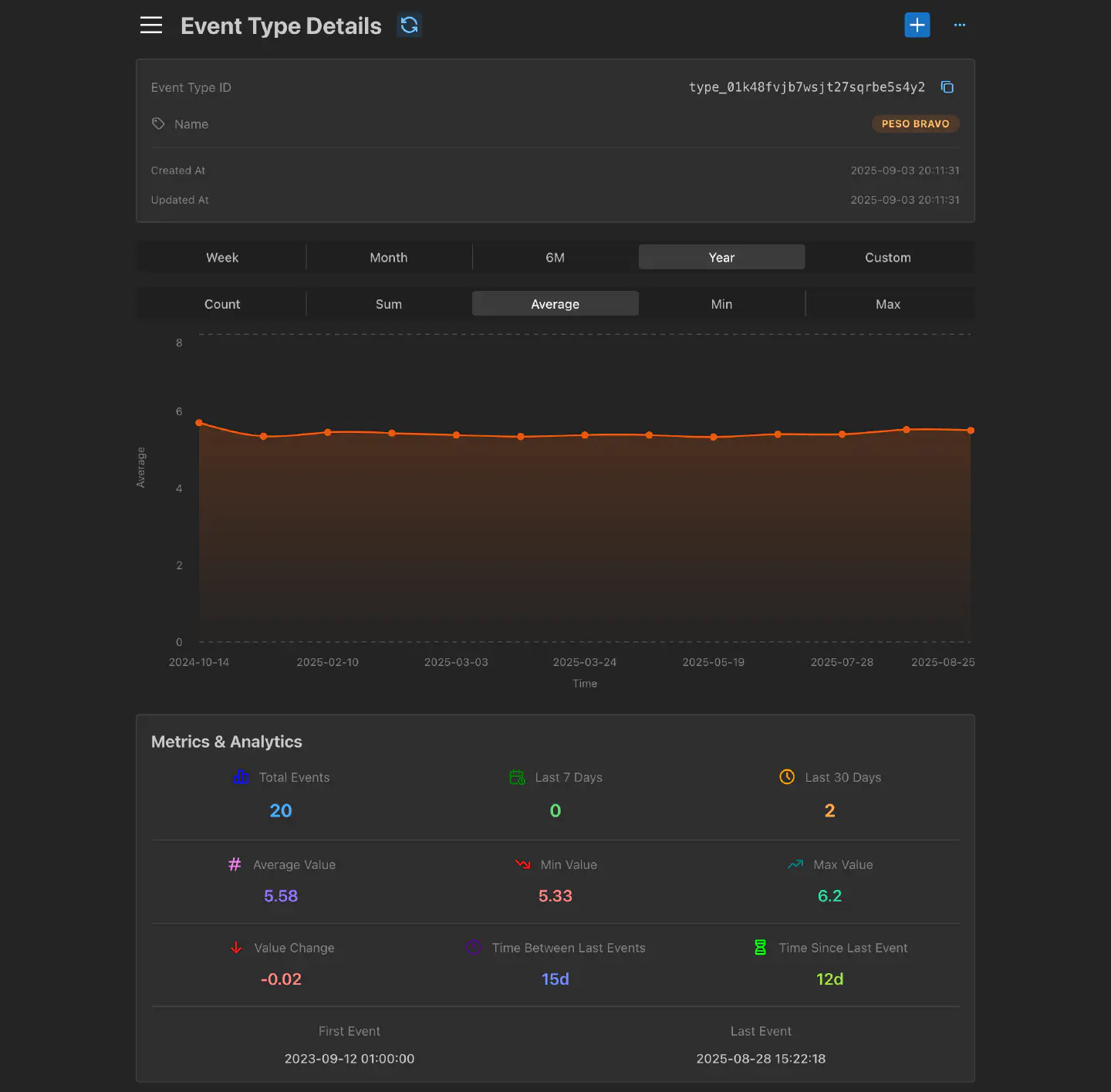Click the 15d time between events value
The image size is (1111, 1092).
coord(555,979)
